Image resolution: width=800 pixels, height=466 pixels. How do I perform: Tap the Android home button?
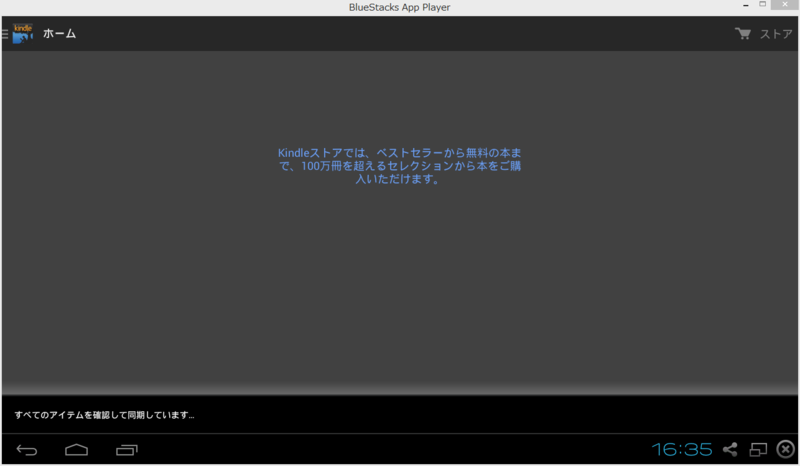point(77,450)
